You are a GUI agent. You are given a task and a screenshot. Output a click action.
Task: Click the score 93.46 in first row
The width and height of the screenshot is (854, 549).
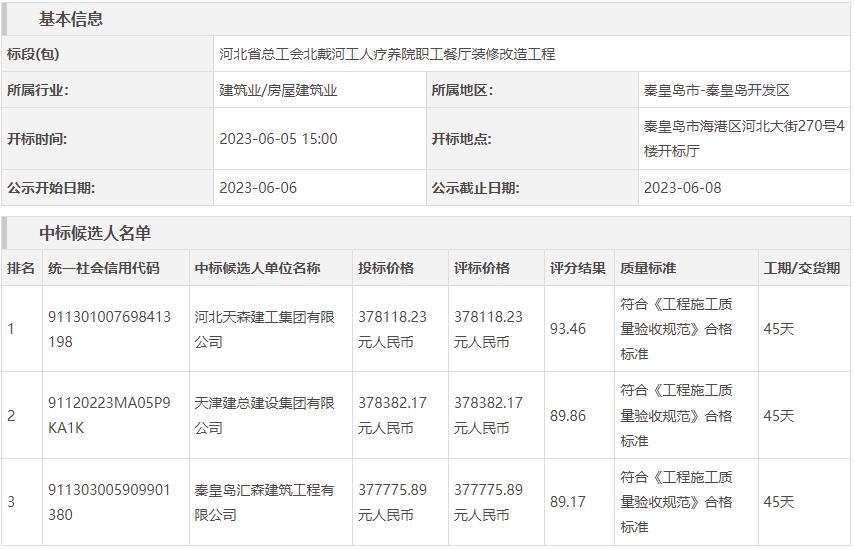568,329
